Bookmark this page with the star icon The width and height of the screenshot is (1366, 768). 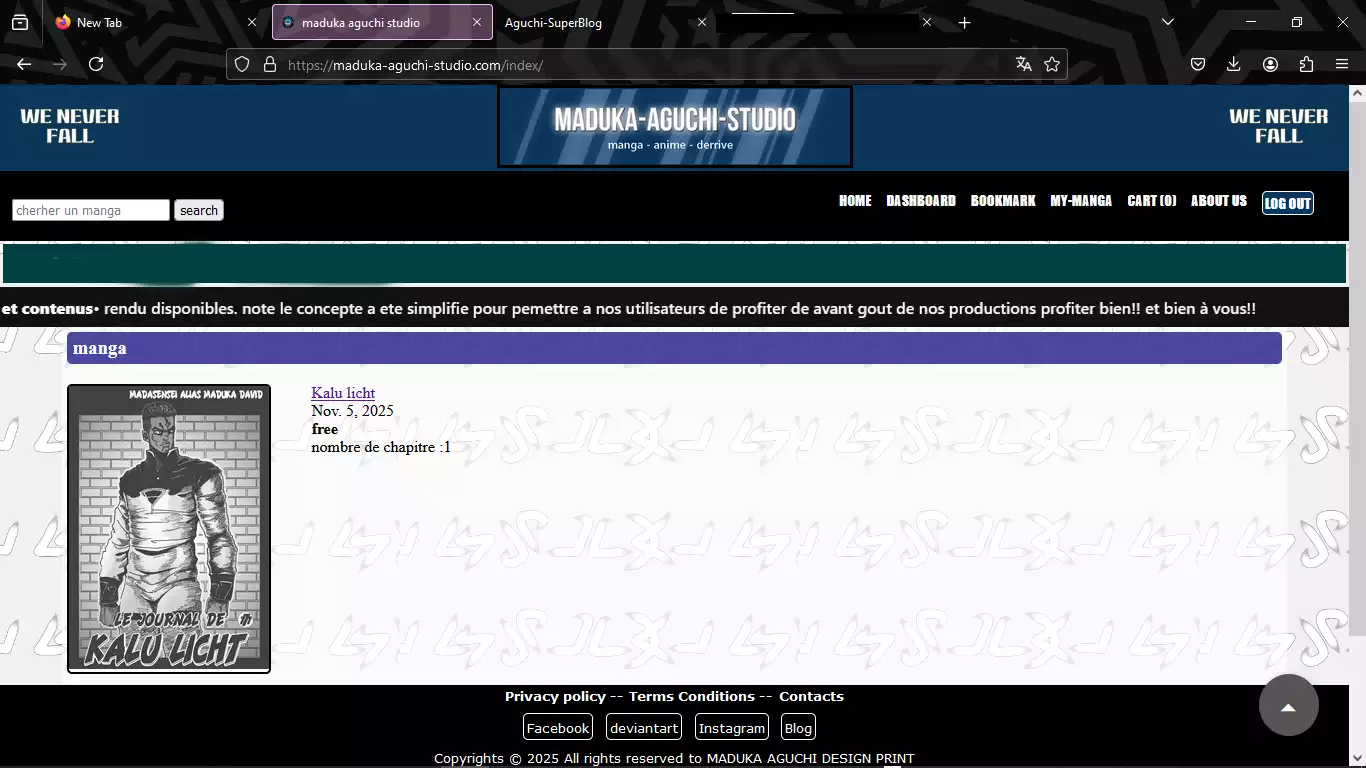coord(1052,64)
